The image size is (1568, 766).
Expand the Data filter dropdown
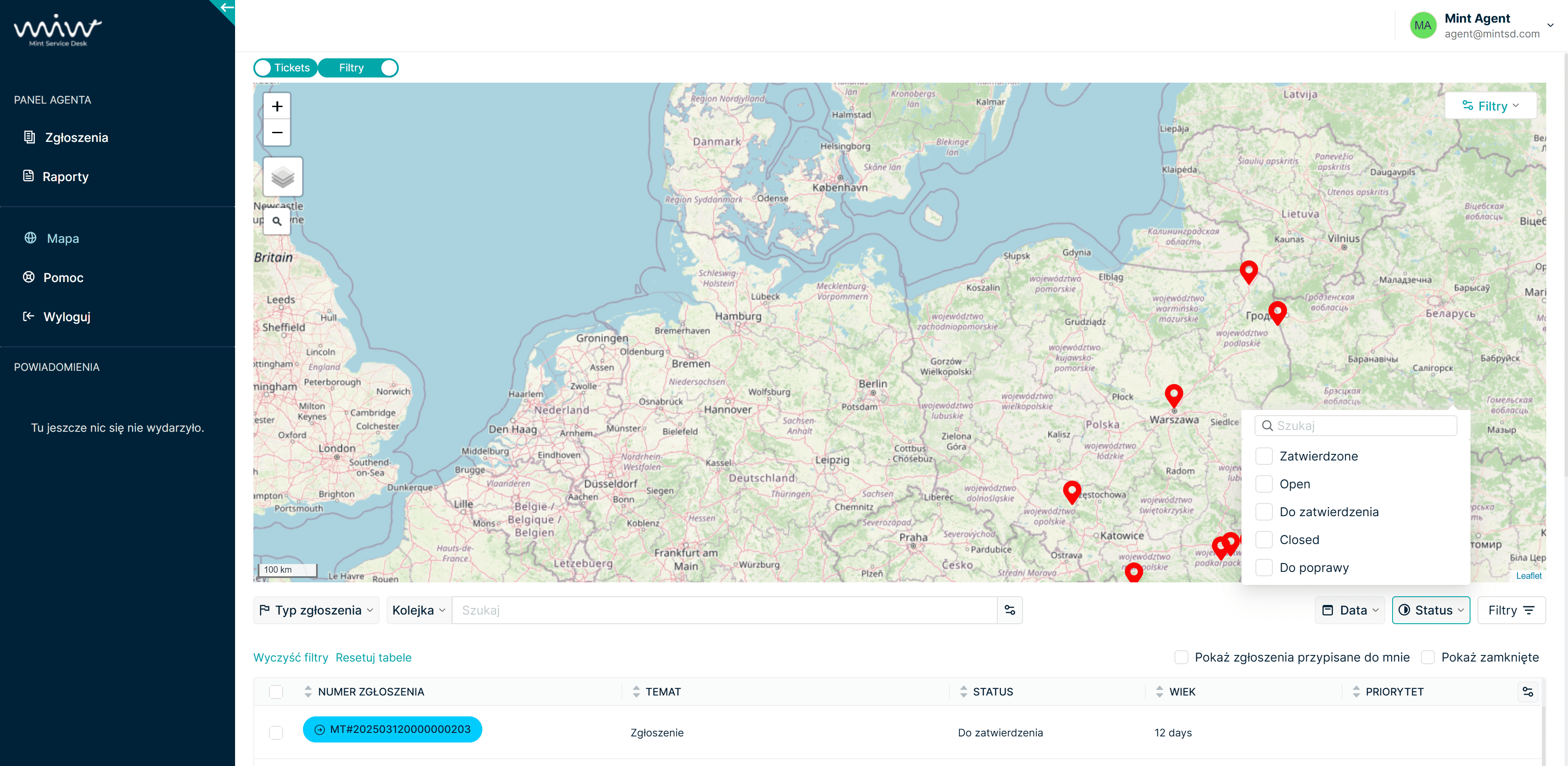point(1349,610)
